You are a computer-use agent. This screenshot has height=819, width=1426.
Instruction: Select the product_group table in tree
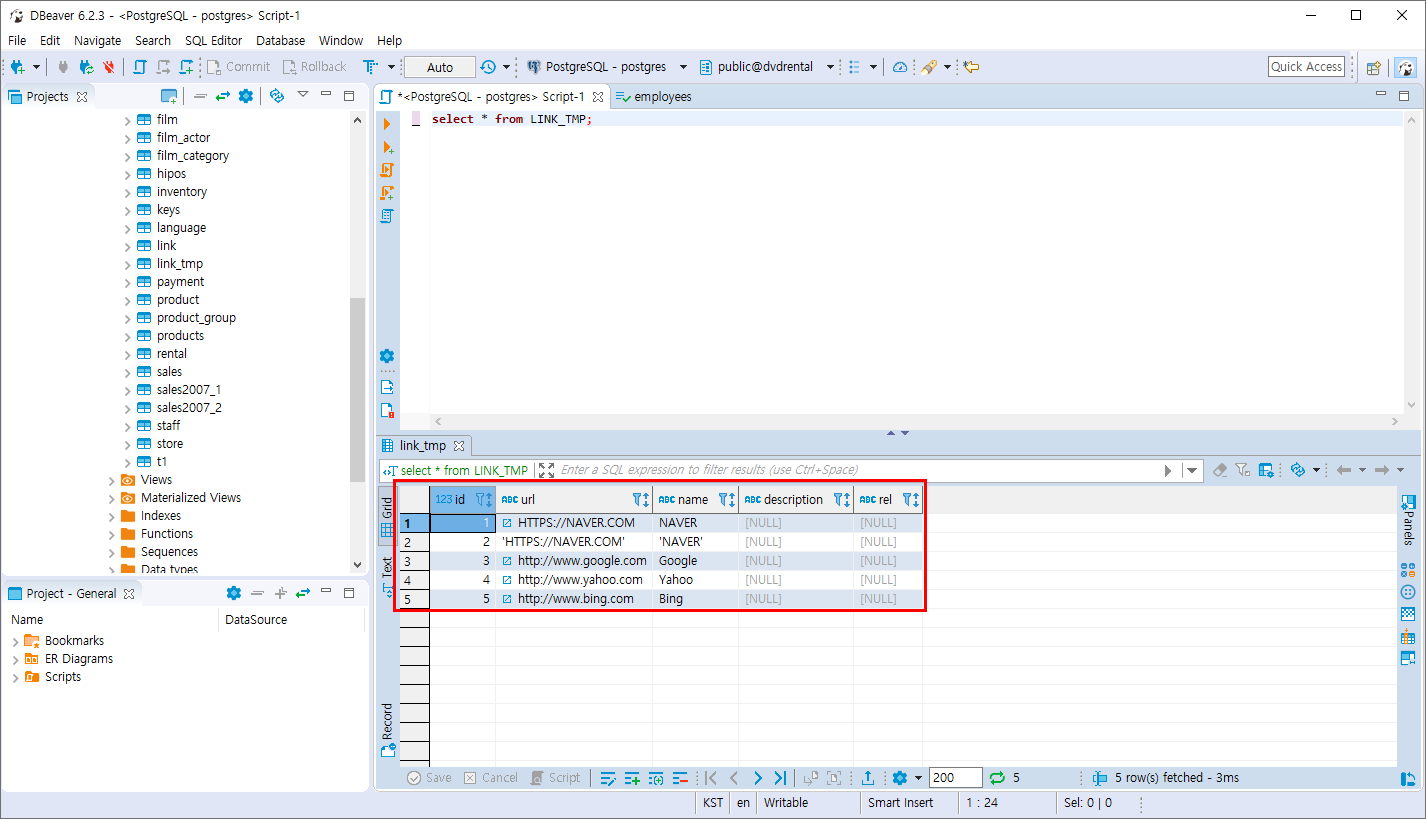[196, 318]
